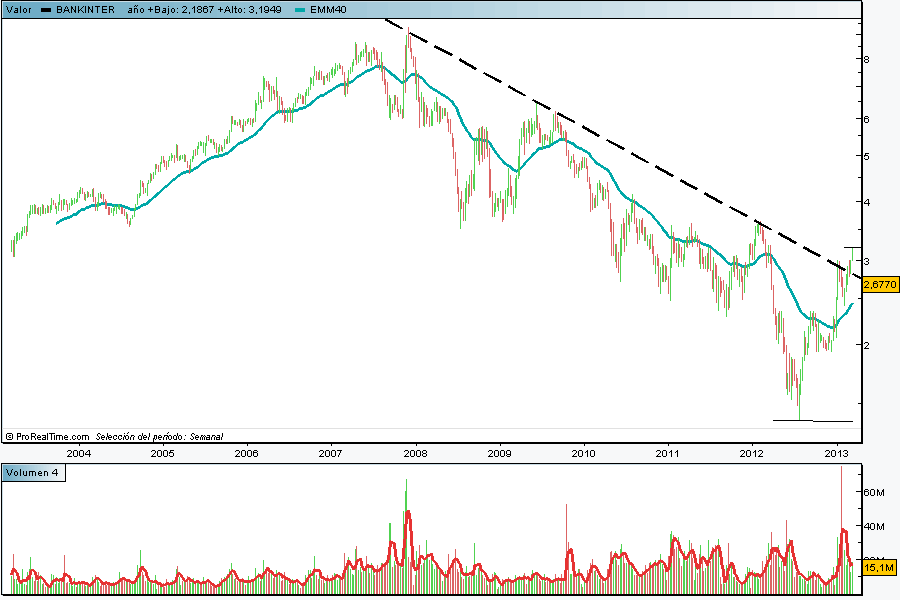The width and height of the screenshot is (900, 600).
Task: Click the 2008 year label on time axis
Action: [415, 454]
